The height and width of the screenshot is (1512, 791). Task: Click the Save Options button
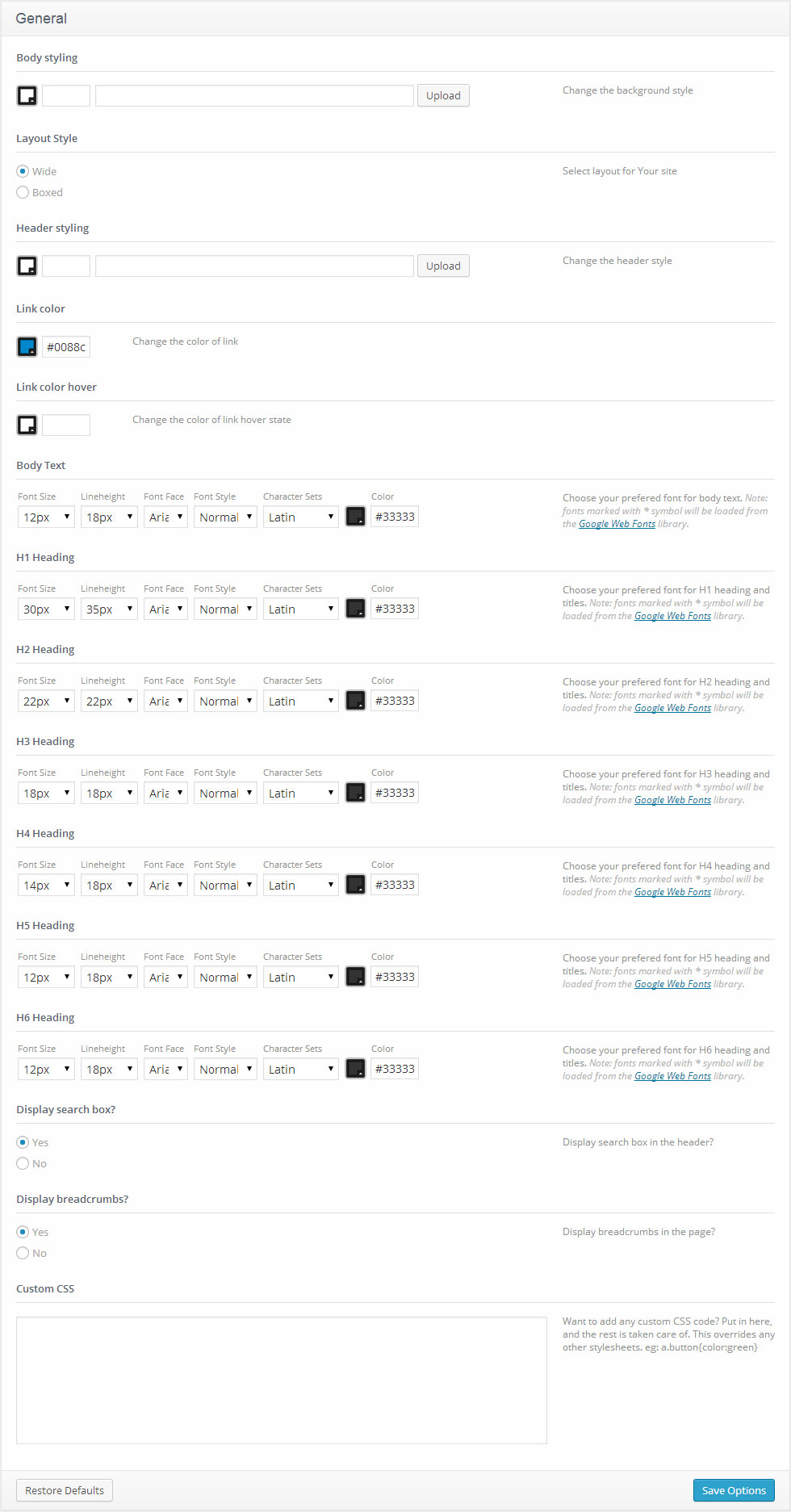(733, 1490)
